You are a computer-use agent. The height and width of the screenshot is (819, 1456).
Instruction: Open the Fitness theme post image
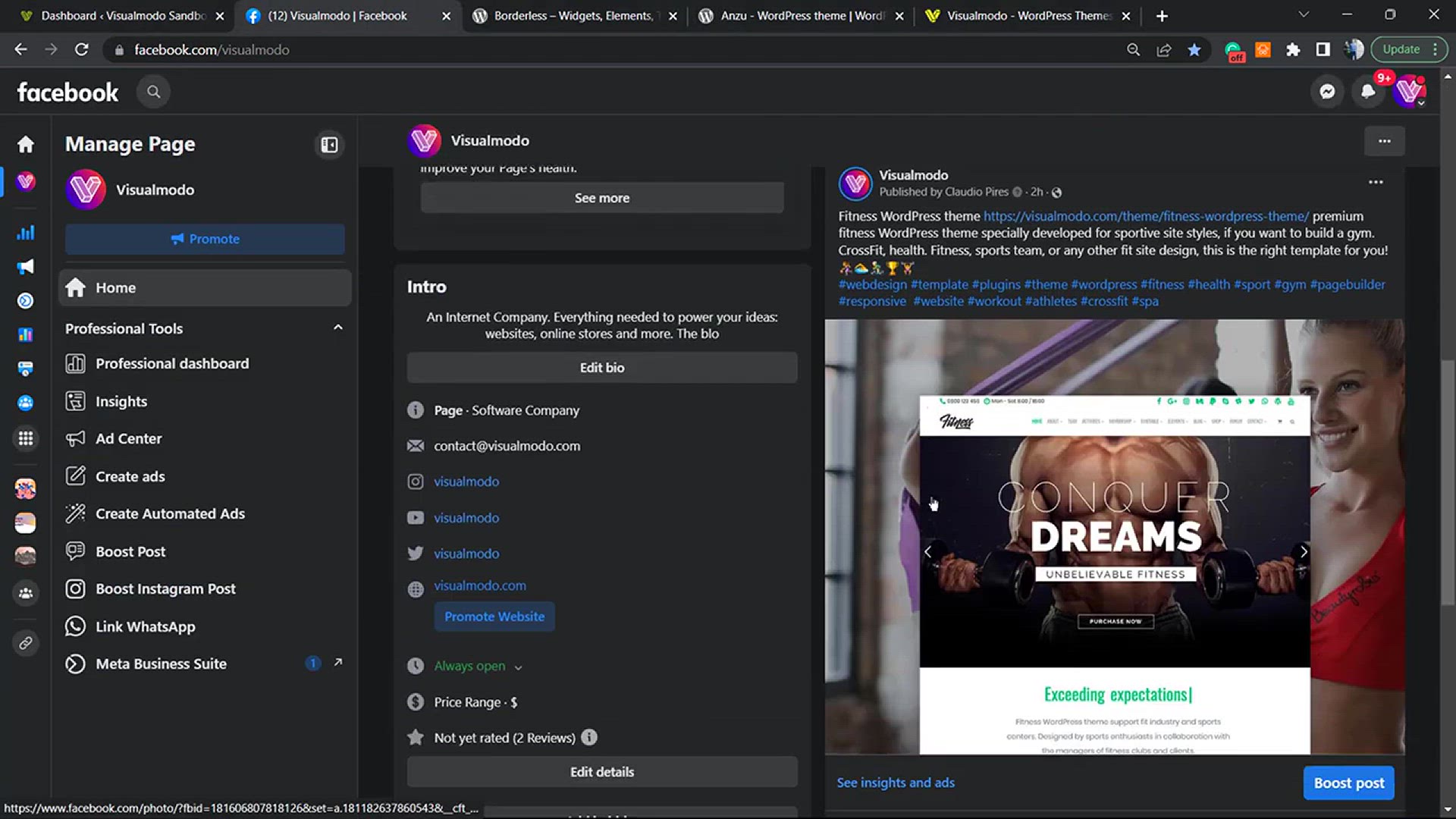click(x=1114, y=537)
